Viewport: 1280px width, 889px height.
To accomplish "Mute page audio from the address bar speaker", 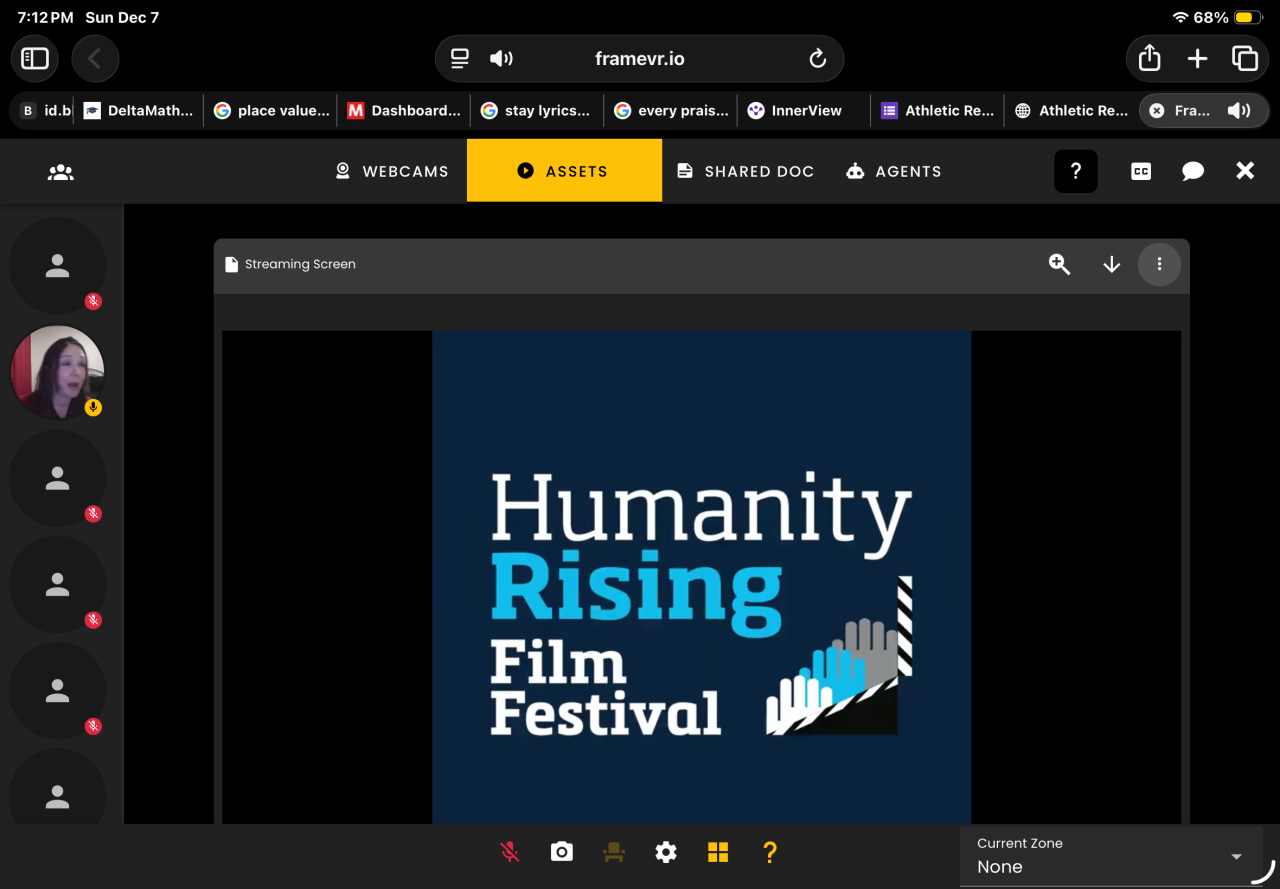I will tap(501, 59).
